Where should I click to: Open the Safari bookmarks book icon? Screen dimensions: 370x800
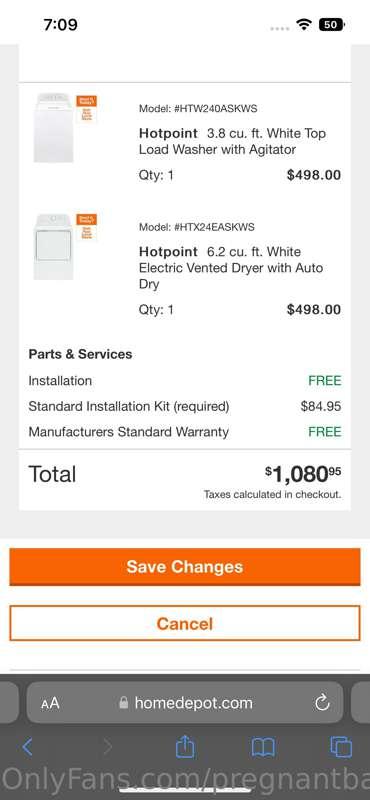263,747
